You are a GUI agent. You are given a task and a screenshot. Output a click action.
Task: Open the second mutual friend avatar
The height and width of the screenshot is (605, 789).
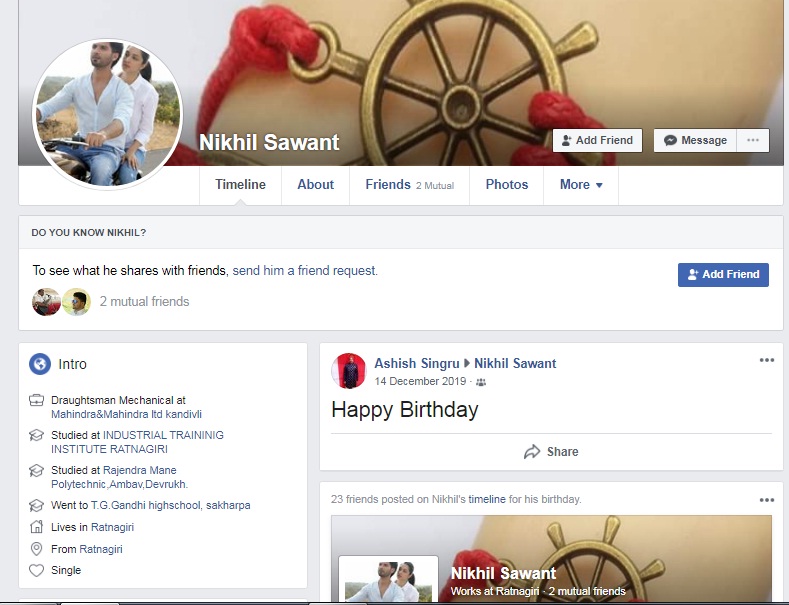(76, 301)
